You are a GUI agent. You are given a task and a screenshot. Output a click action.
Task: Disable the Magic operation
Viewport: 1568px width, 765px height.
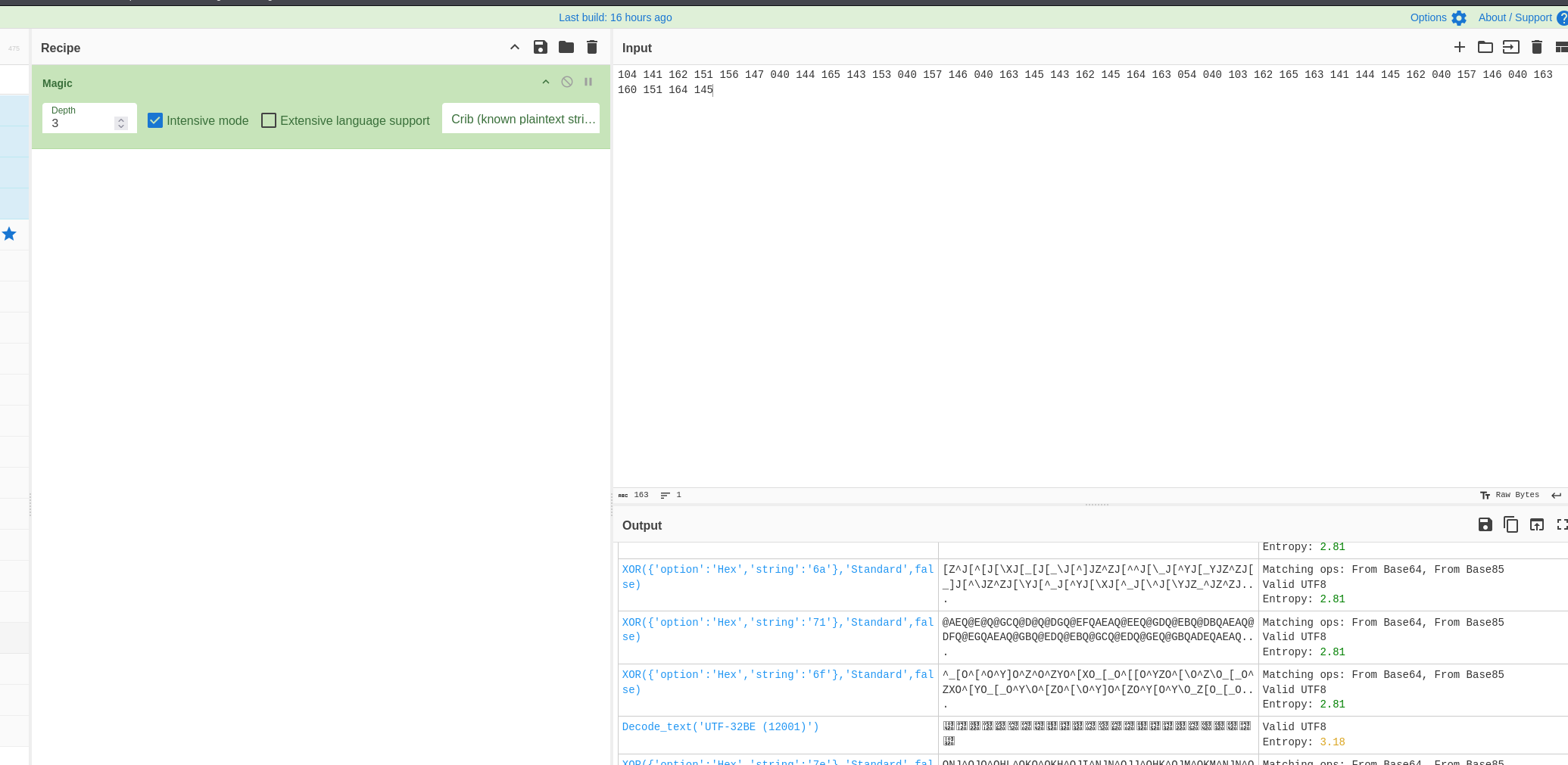[x=567, y=82]
